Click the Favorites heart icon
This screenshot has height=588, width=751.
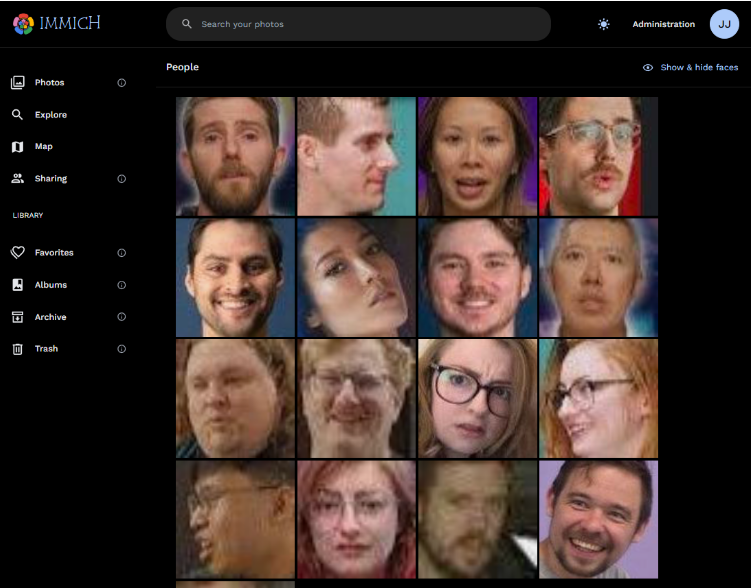[x=18, y=252]
